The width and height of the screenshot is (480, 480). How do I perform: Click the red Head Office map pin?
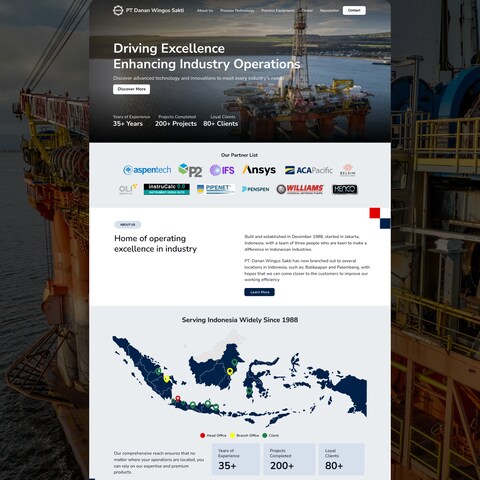(x=178, y=399)
